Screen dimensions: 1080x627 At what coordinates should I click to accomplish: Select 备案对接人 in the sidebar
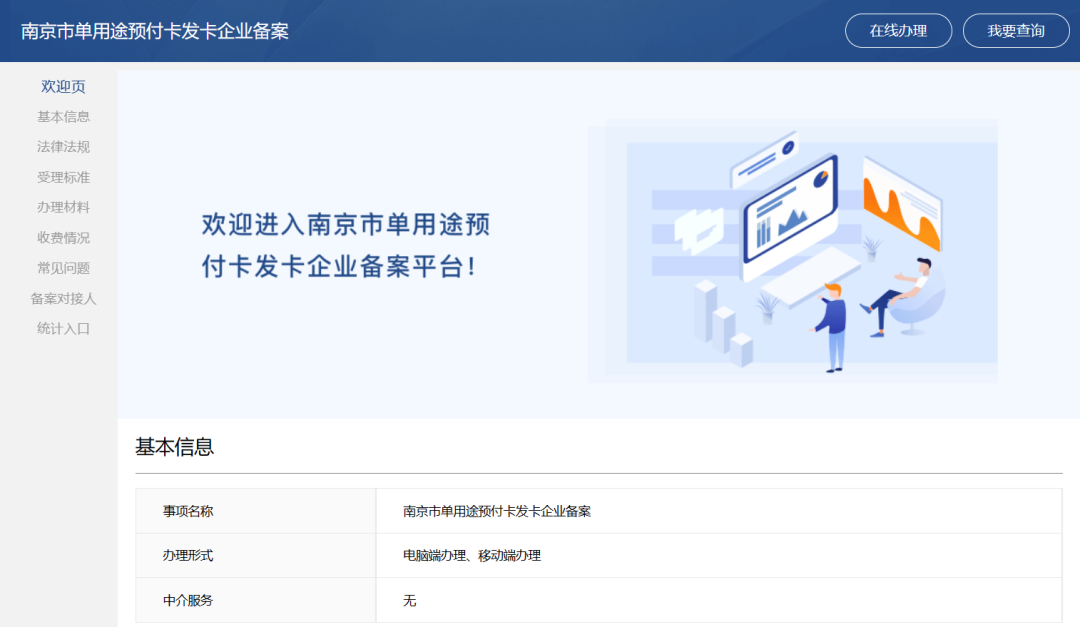point(63,298)
